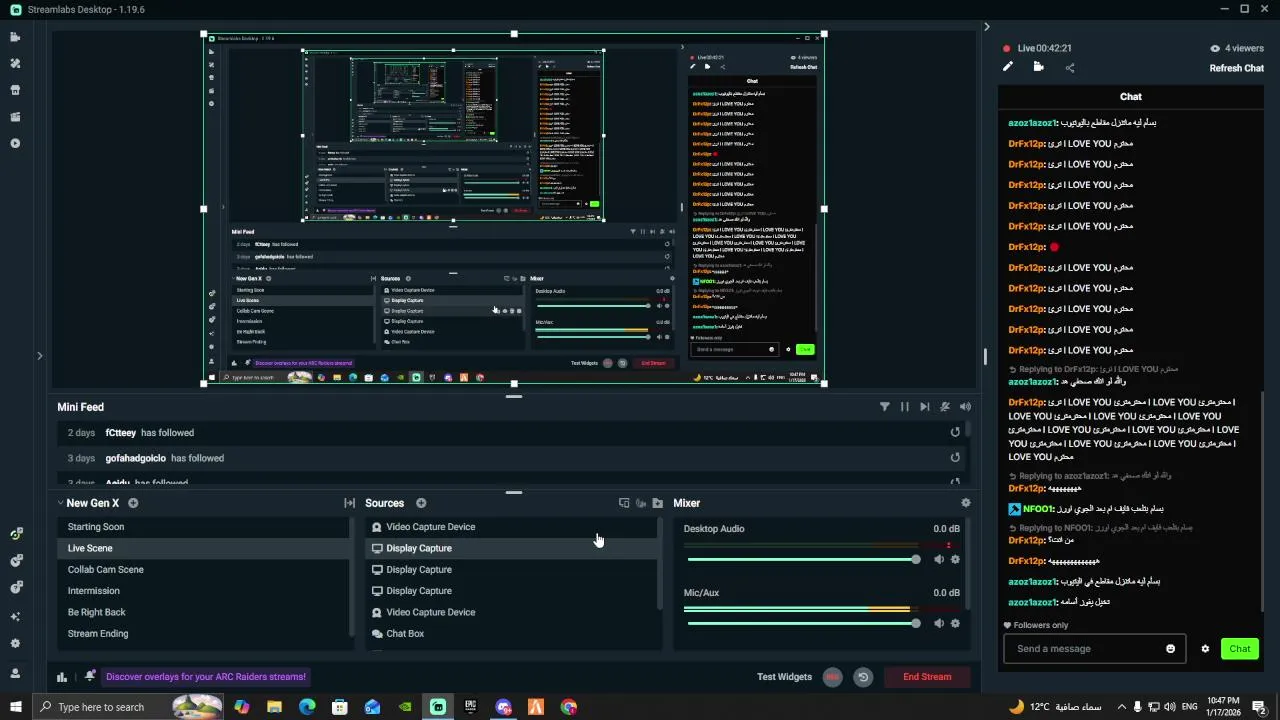
Task: Replay the fCtteey follow alert
Action: 955,432
